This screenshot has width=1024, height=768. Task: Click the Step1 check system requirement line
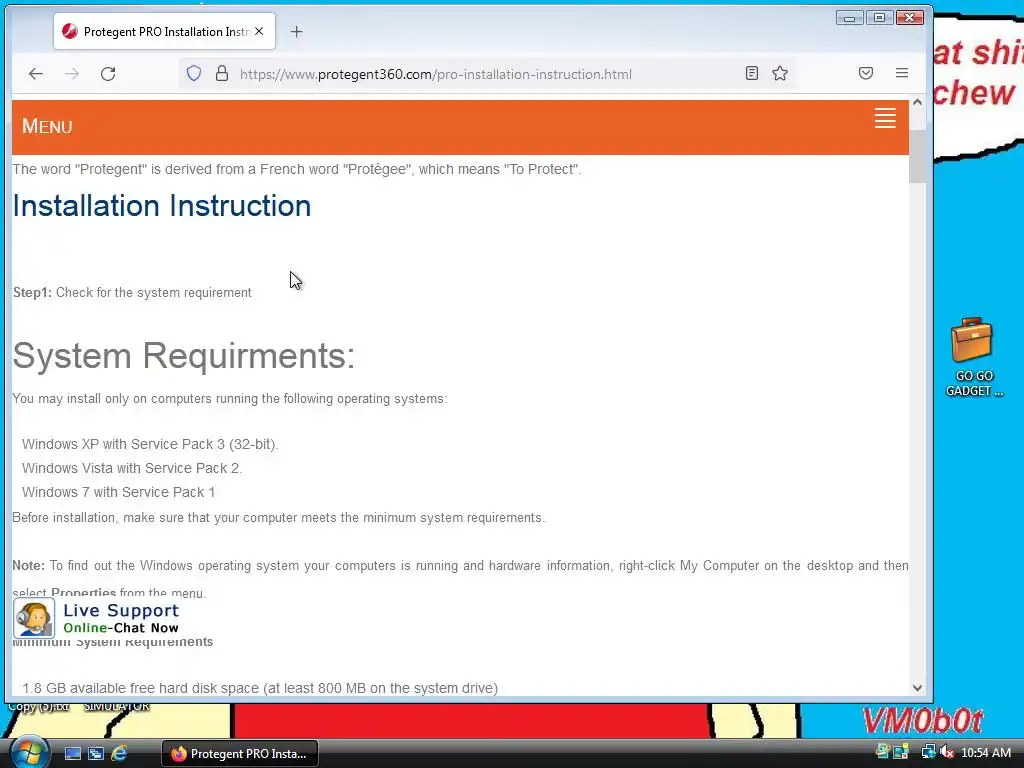point(132,293)
